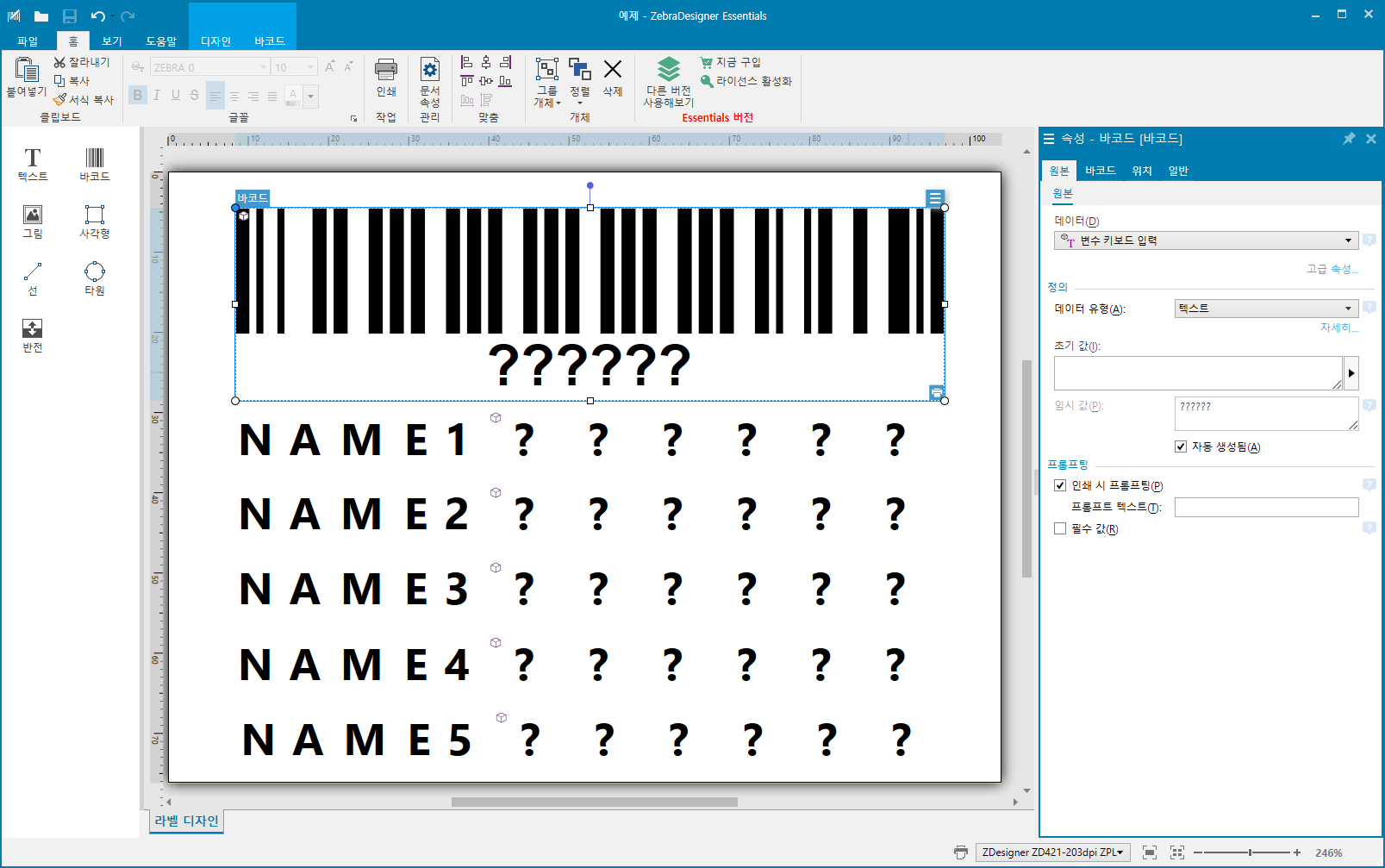Switch to the 바코드 ribbon tab
This screenshot has height=868, width=1385.
[269, 41]
